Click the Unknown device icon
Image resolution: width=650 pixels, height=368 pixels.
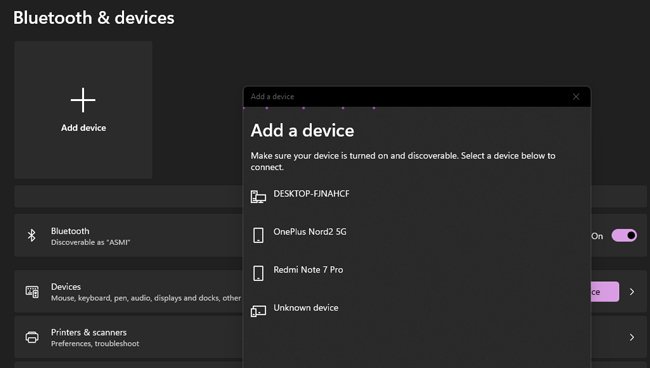pyautogui.click(x=258, y=311)
